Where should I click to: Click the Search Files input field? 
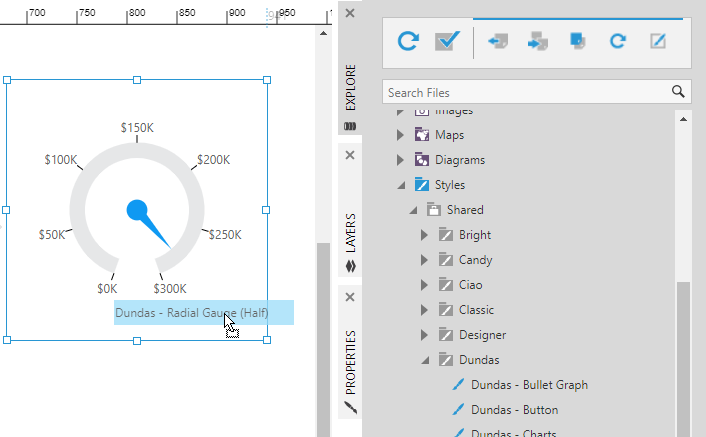(x=525, y=92)
